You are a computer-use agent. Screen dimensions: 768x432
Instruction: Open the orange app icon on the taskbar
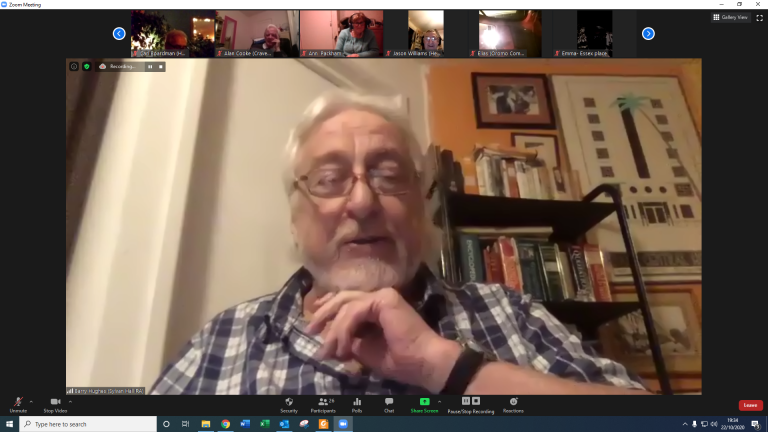click(323, 424)
